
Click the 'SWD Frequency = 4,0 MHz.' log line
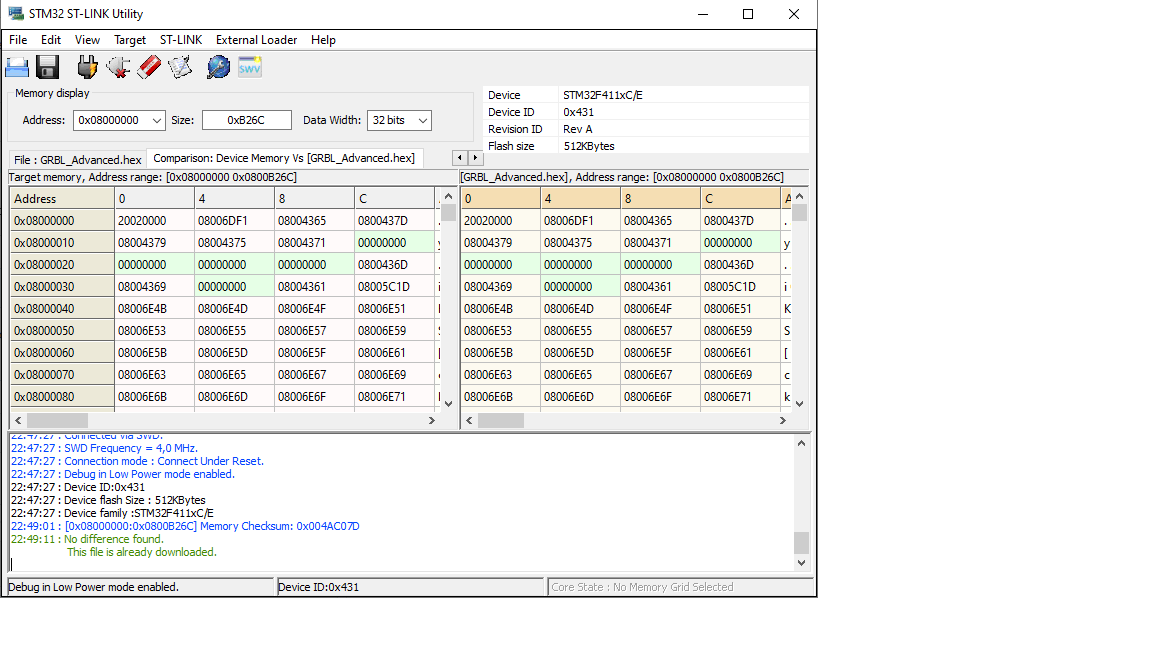click(x=104, y=448)
